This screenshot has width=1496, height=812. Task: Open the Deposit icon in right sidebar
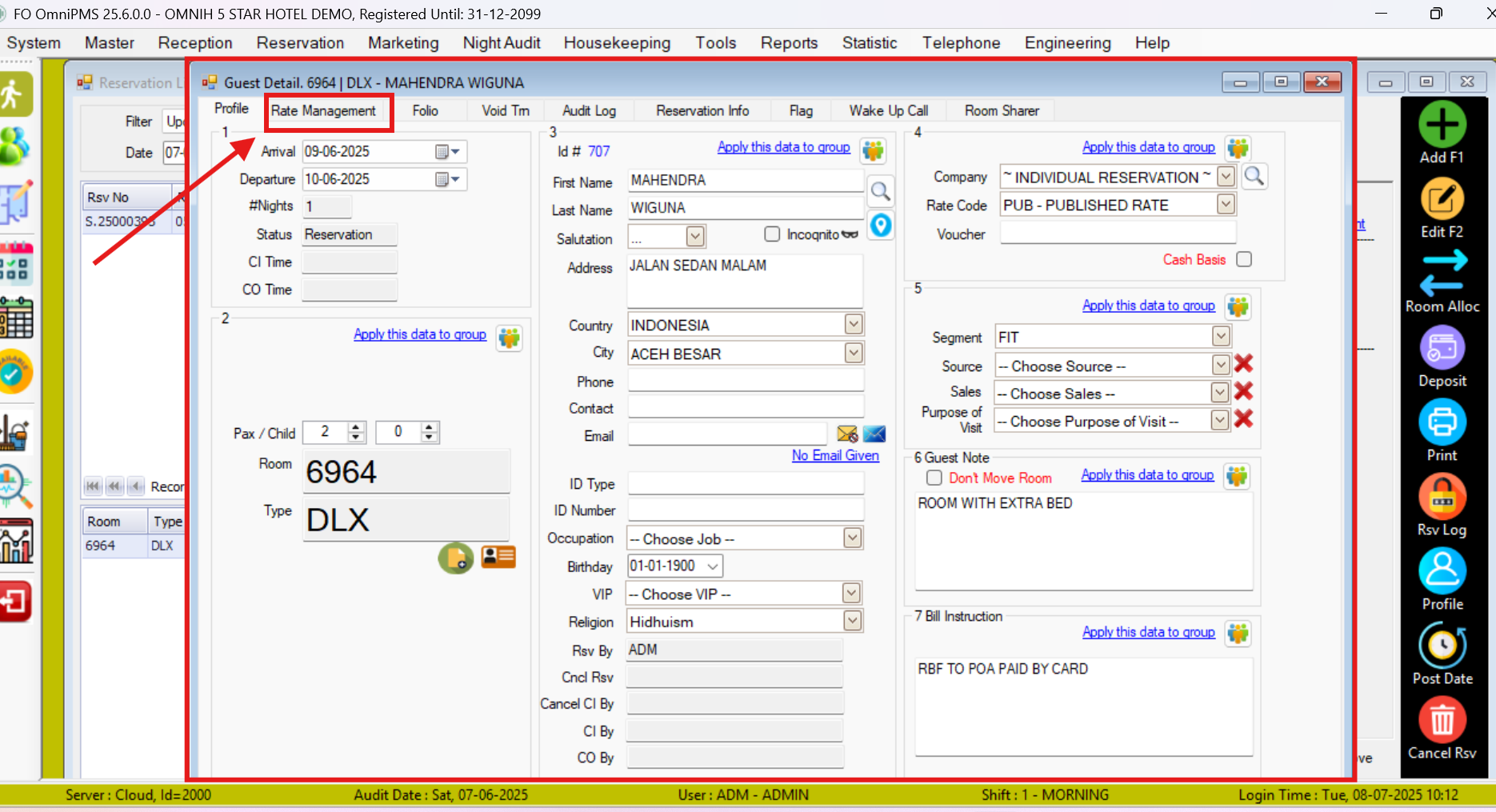pyautogui.click(x=1442, y=347)
